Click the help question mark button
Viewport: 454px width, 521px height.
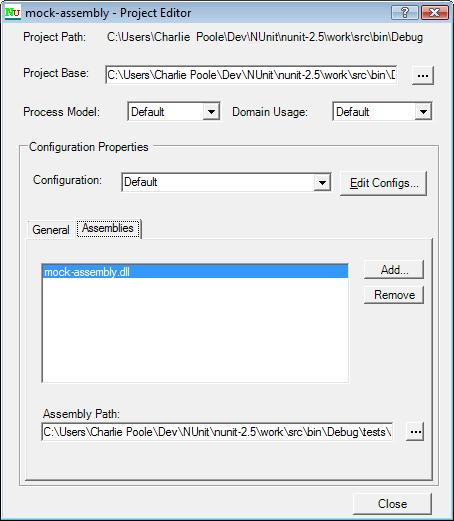point(405,13)
